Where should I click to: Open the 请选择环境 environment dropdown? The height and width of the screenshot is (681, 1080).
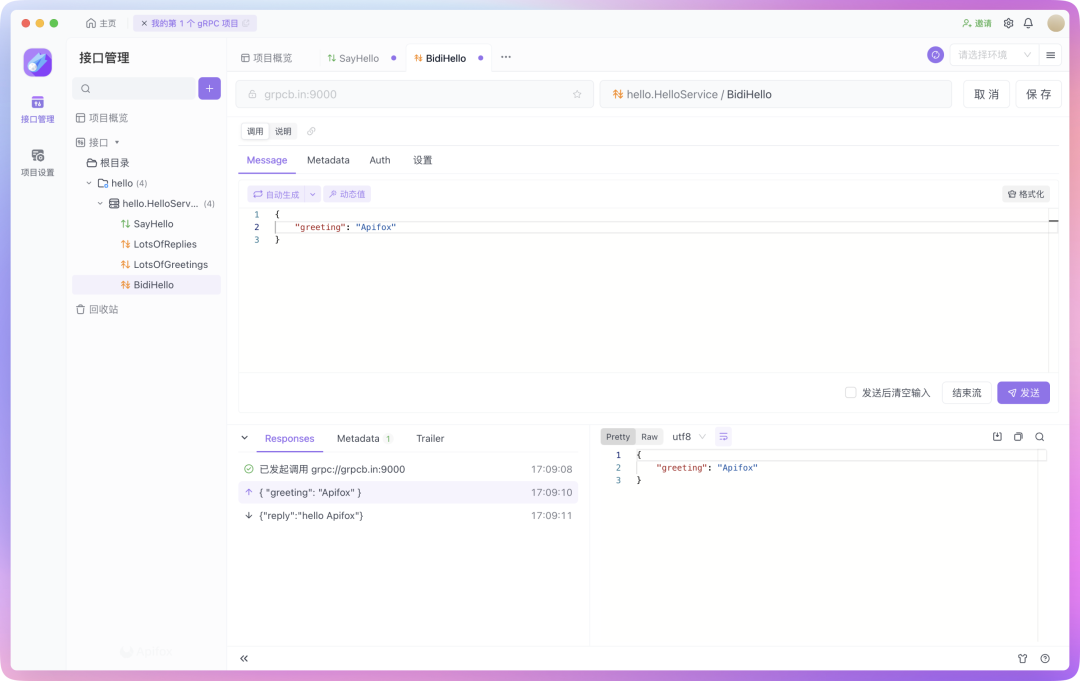coord(995,55)
